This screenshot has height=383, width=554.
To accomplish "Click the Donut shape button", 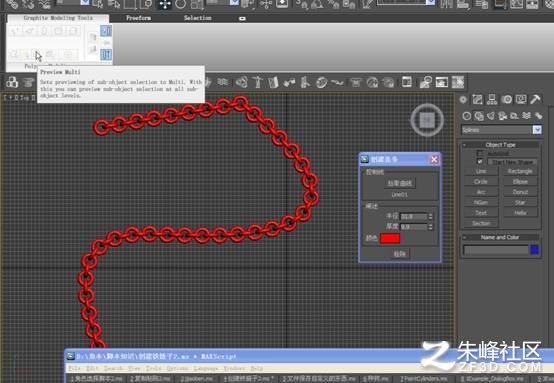I will (520, 192).
